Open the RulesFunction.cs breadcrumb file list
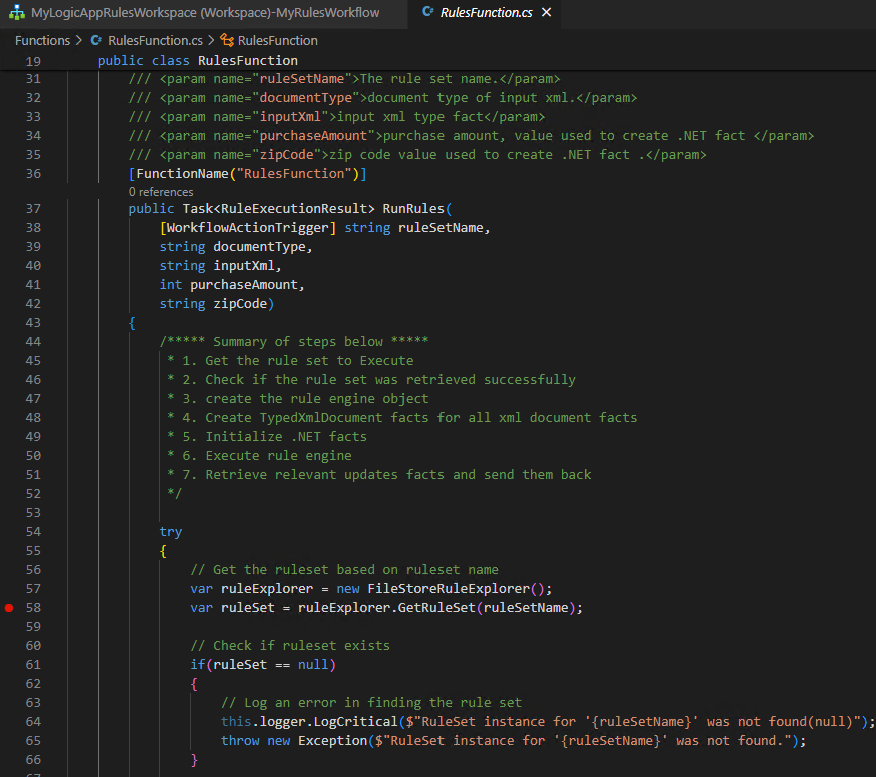The height and width of the screenshot is (777, 876). point(155,41)
